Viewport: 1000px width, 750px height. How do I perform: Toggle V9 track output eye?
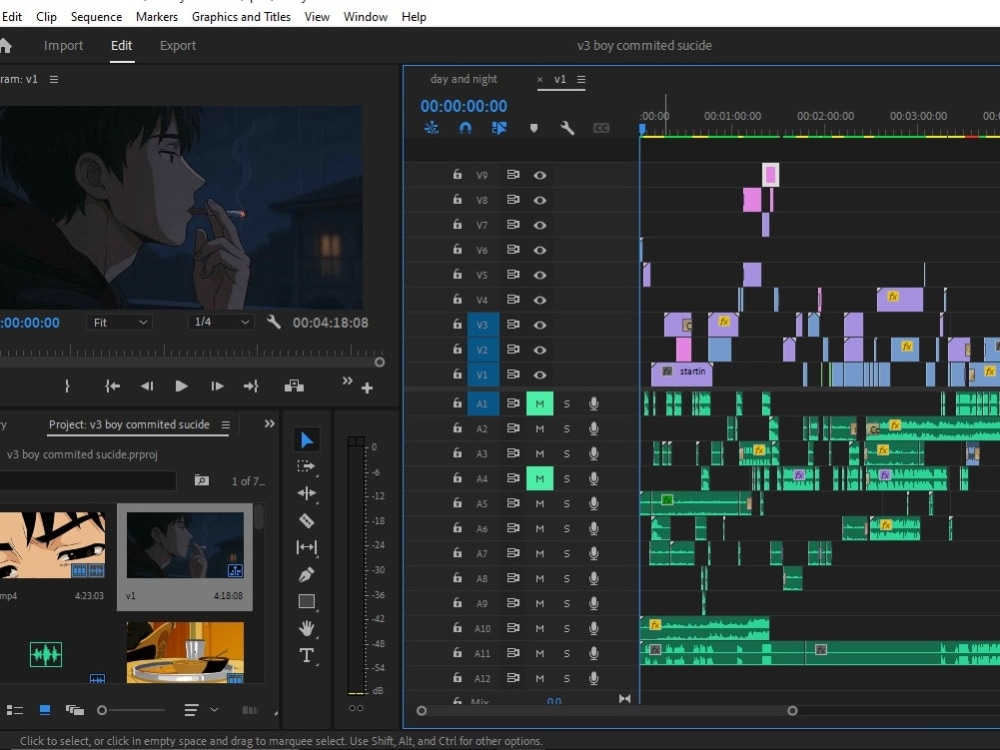click(540, 175)
